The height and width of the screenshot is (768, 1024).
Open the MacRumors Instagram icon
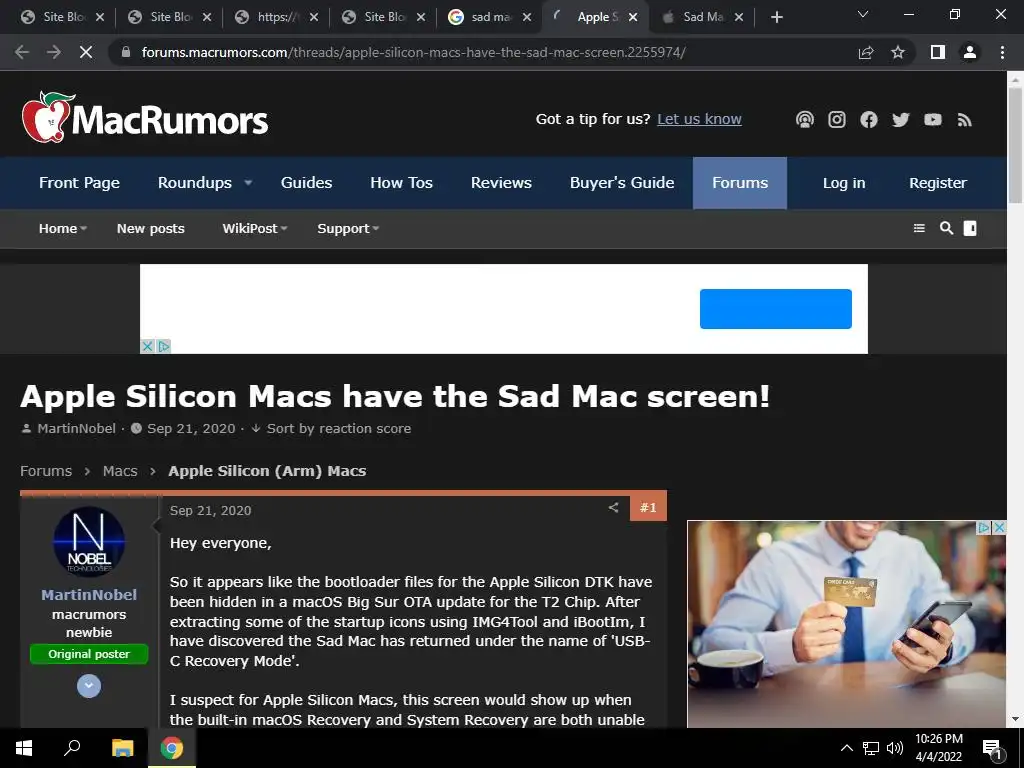tap(837, 120)
